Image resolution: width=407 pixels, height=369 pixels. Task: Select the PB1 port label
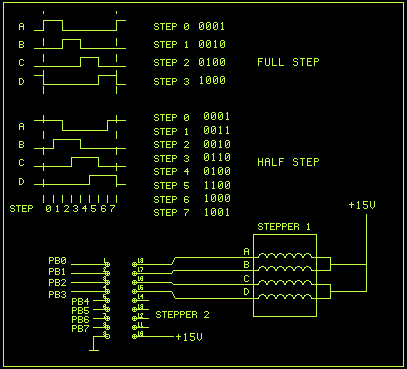[x=57, y=271]
